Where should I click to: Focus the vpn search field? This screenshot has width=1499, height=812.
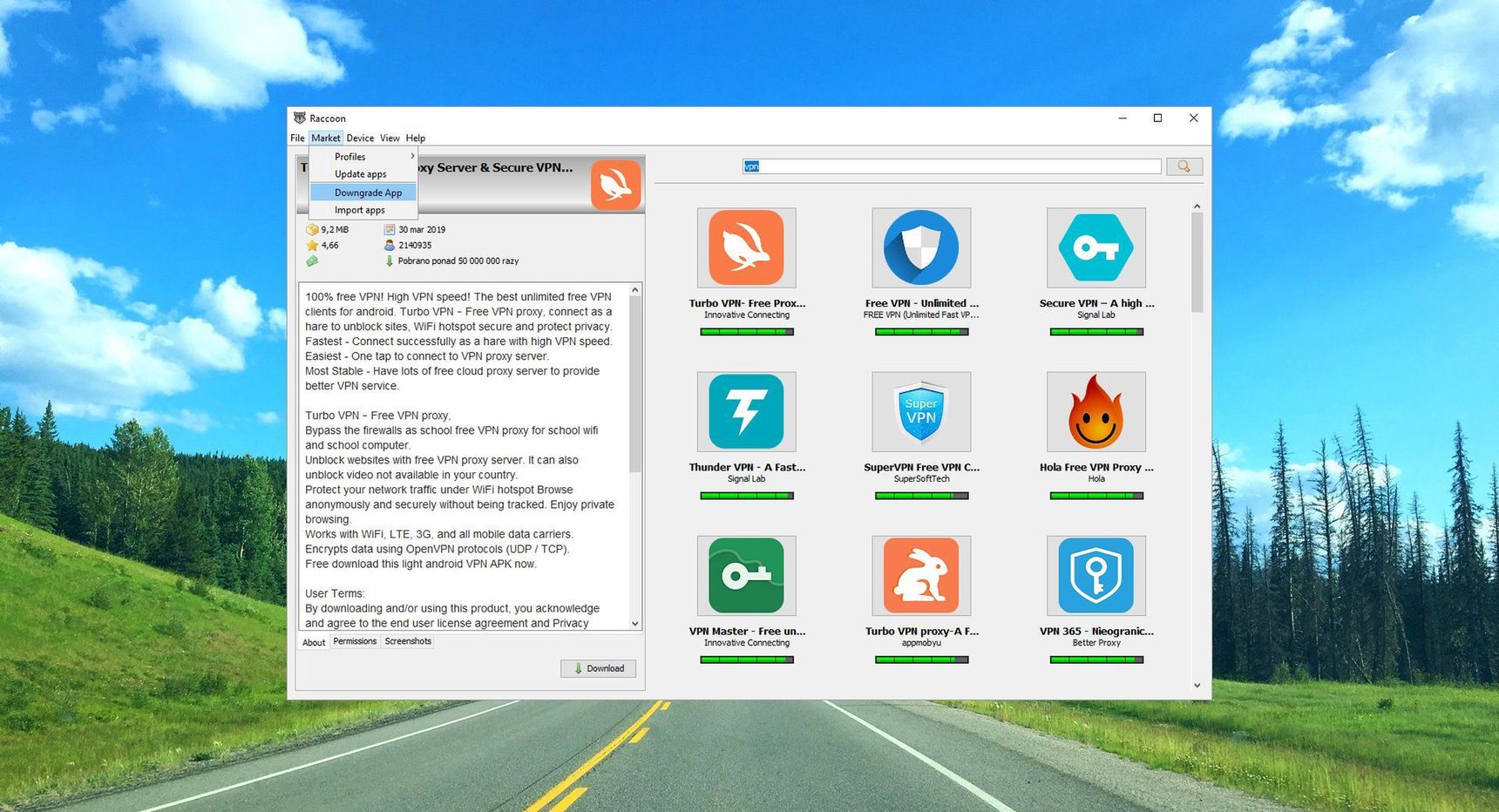point(952,166)
